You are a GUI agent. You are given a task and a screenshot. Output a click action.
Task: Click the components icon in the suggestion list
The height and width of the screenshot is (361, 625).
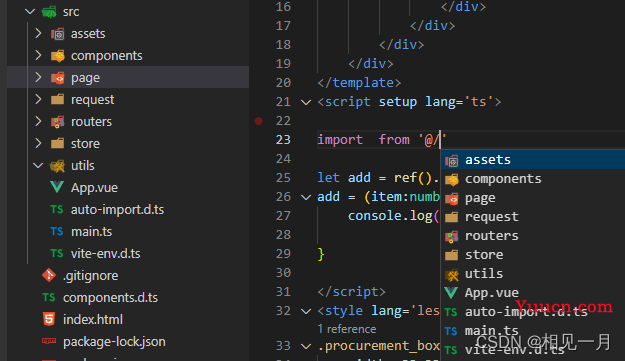click(452, 180)
